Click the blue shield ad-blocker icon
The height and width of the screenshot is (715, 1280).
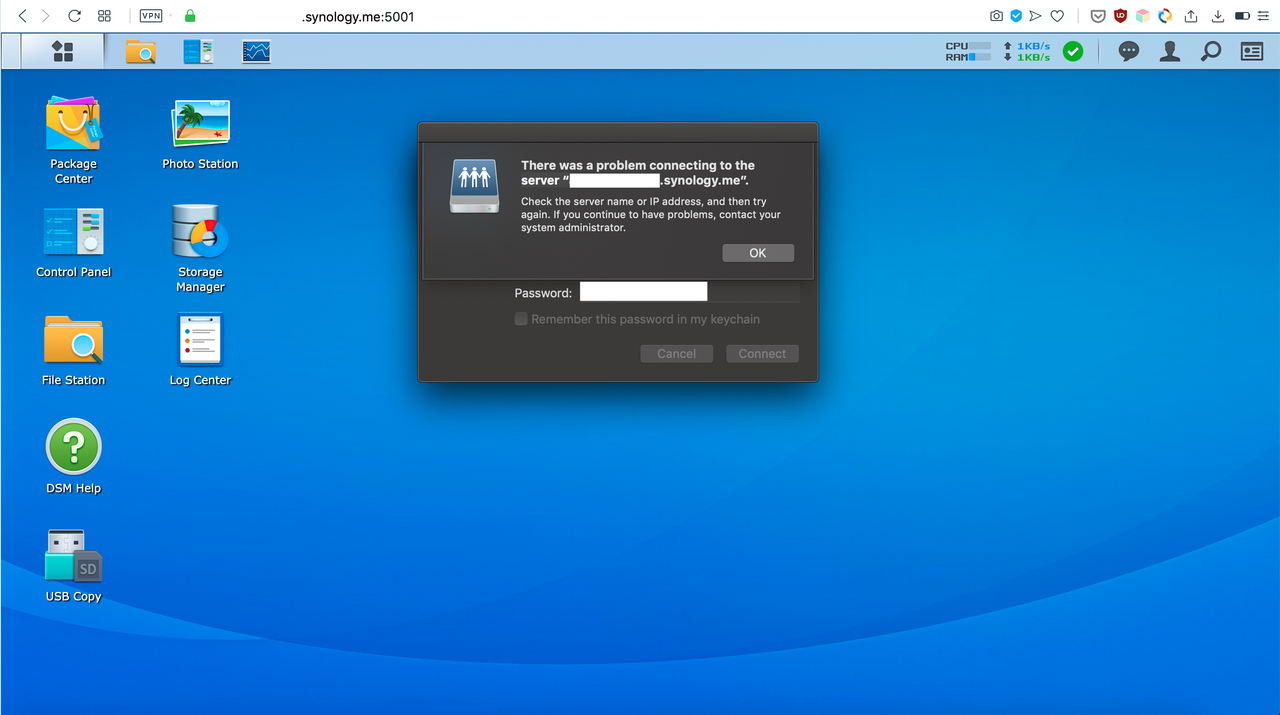pyautogui.click(x=1016, y=16)
